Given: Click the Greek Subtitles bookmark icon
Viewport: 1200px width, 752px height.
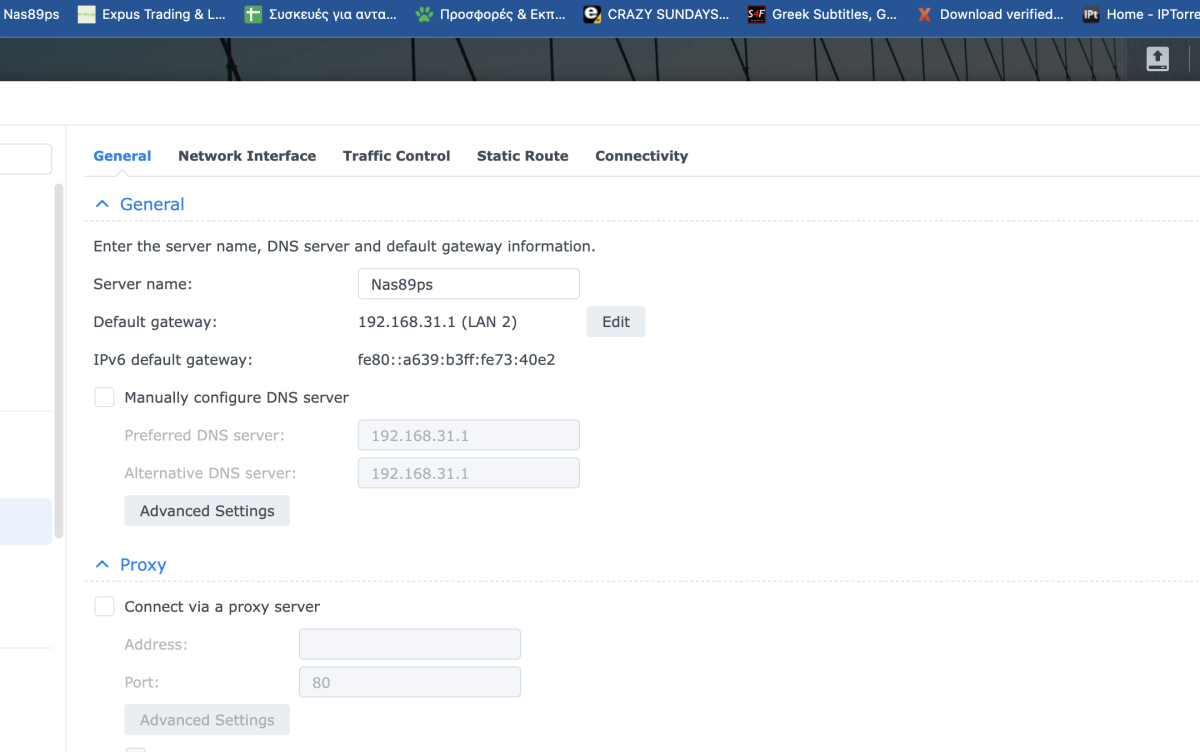Looking at the screenshot, I should 755,14.
